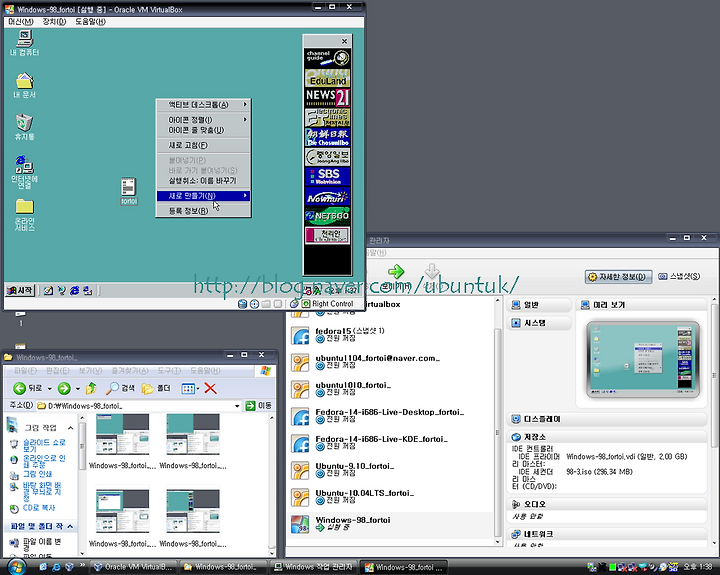Open the Chosunilbo channel button
Screen dimensions: 720x575
click(327, 137)
